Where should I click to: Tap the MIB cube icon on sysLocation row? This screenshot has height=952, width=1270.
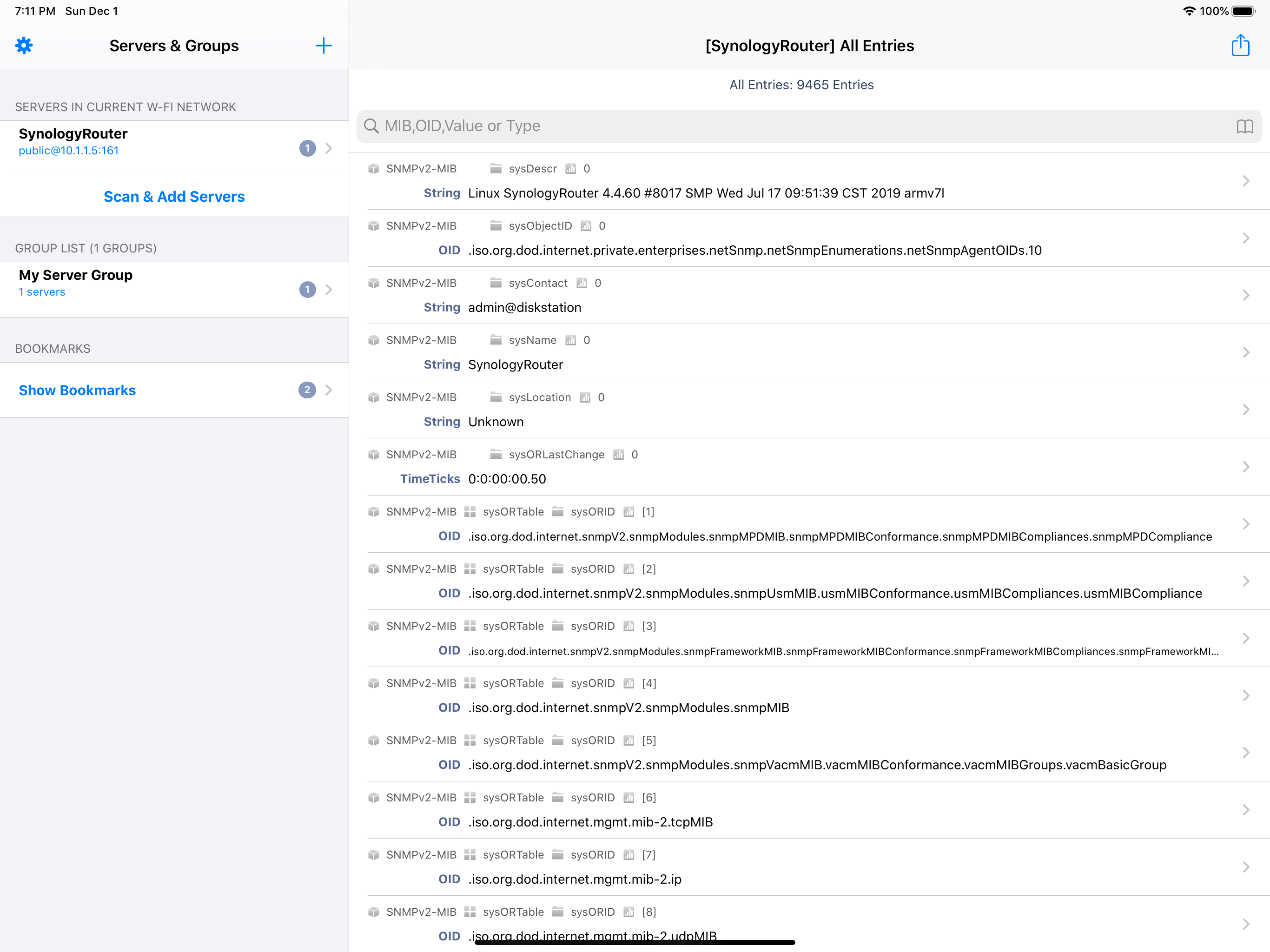pyautogui.click(x=374, y=397)
